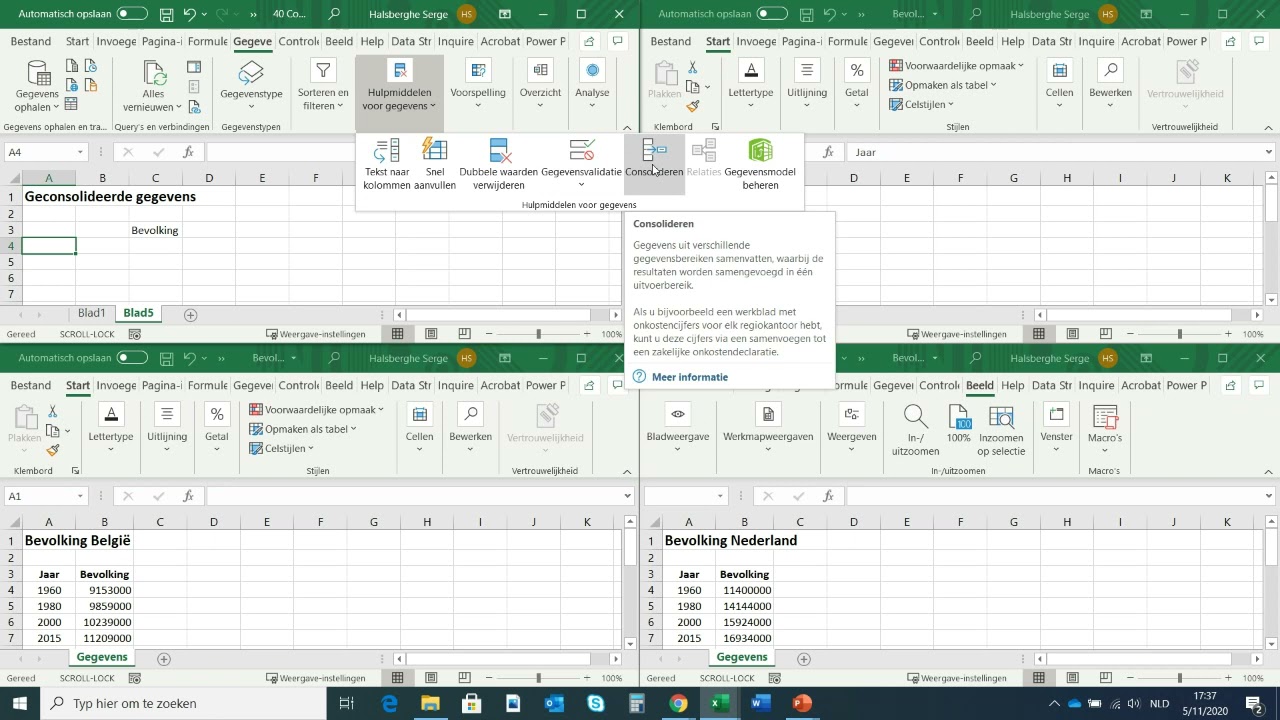Image resolution: width=1280 pixels, height=720 pixels.
Task: Open Windows Start menu
Action: [19, 703]
